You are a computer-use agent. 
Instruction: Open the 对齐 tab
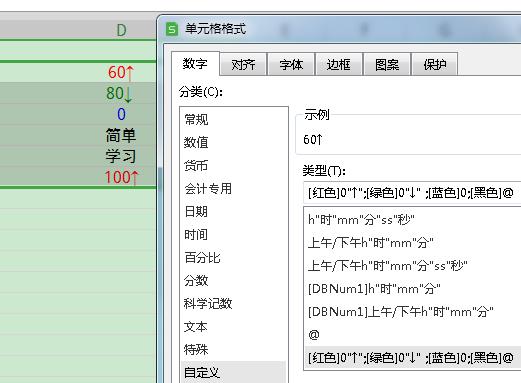pyautogui.click(x=243, y=64)
